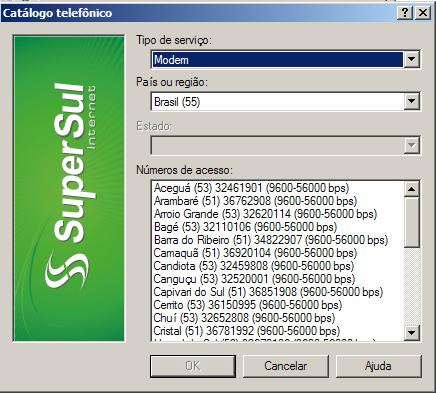Open the Tipo de serviço dropdown arrow

pos(412,60)
